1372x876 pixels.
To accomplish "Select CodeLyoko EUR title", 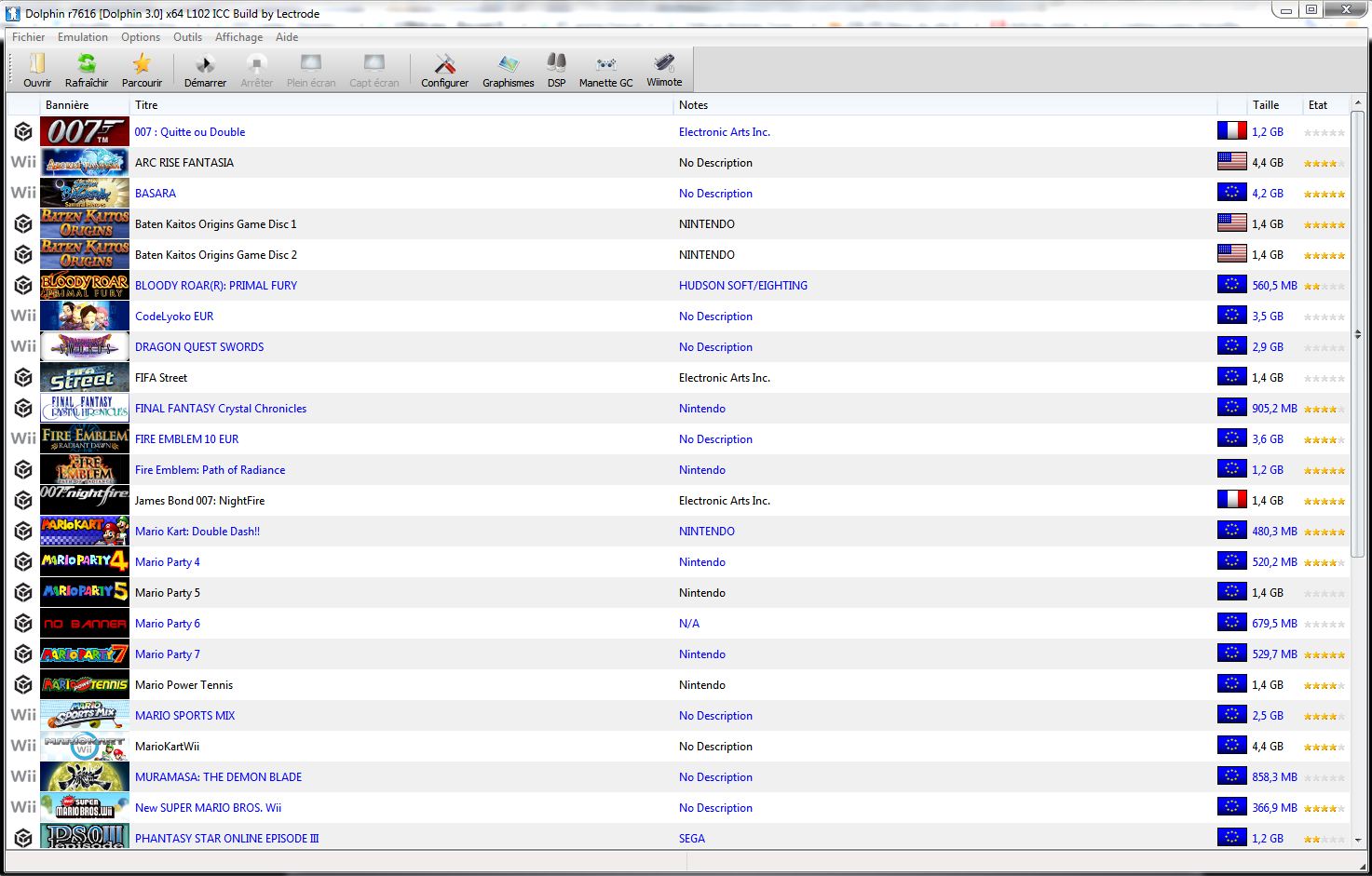I will 174,317.
